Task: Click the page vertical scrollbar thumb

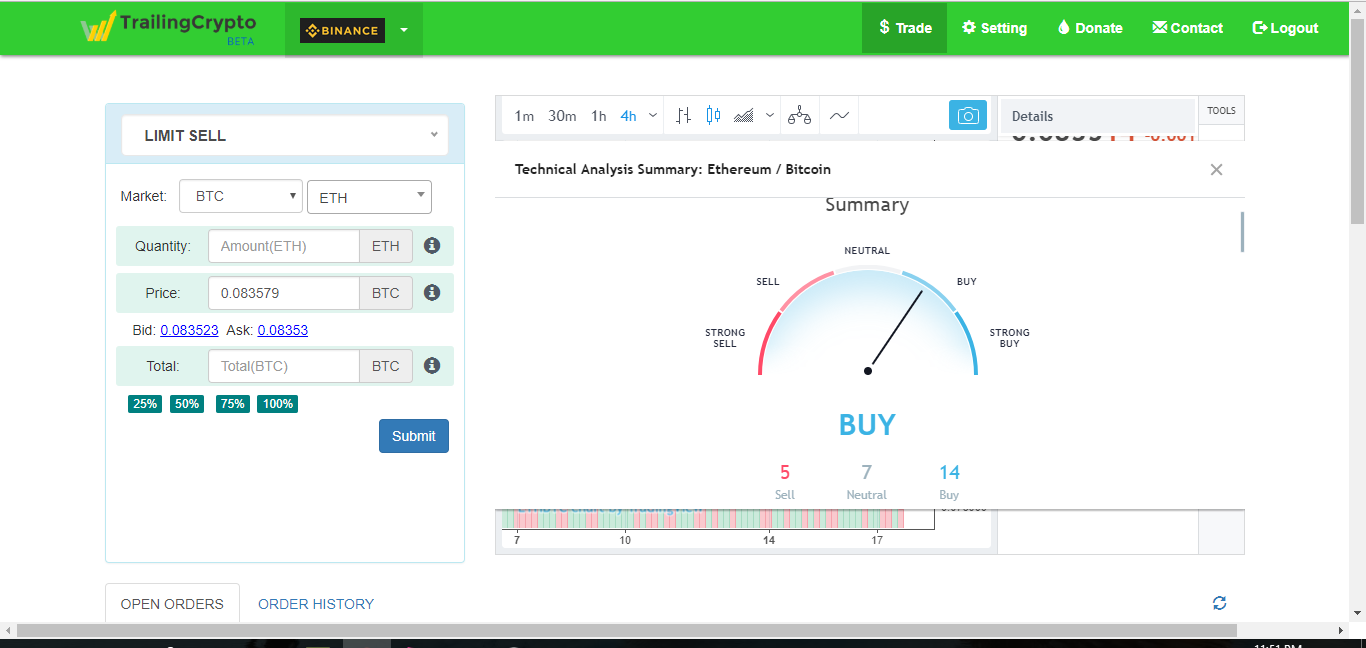Action: point(1357,120)
